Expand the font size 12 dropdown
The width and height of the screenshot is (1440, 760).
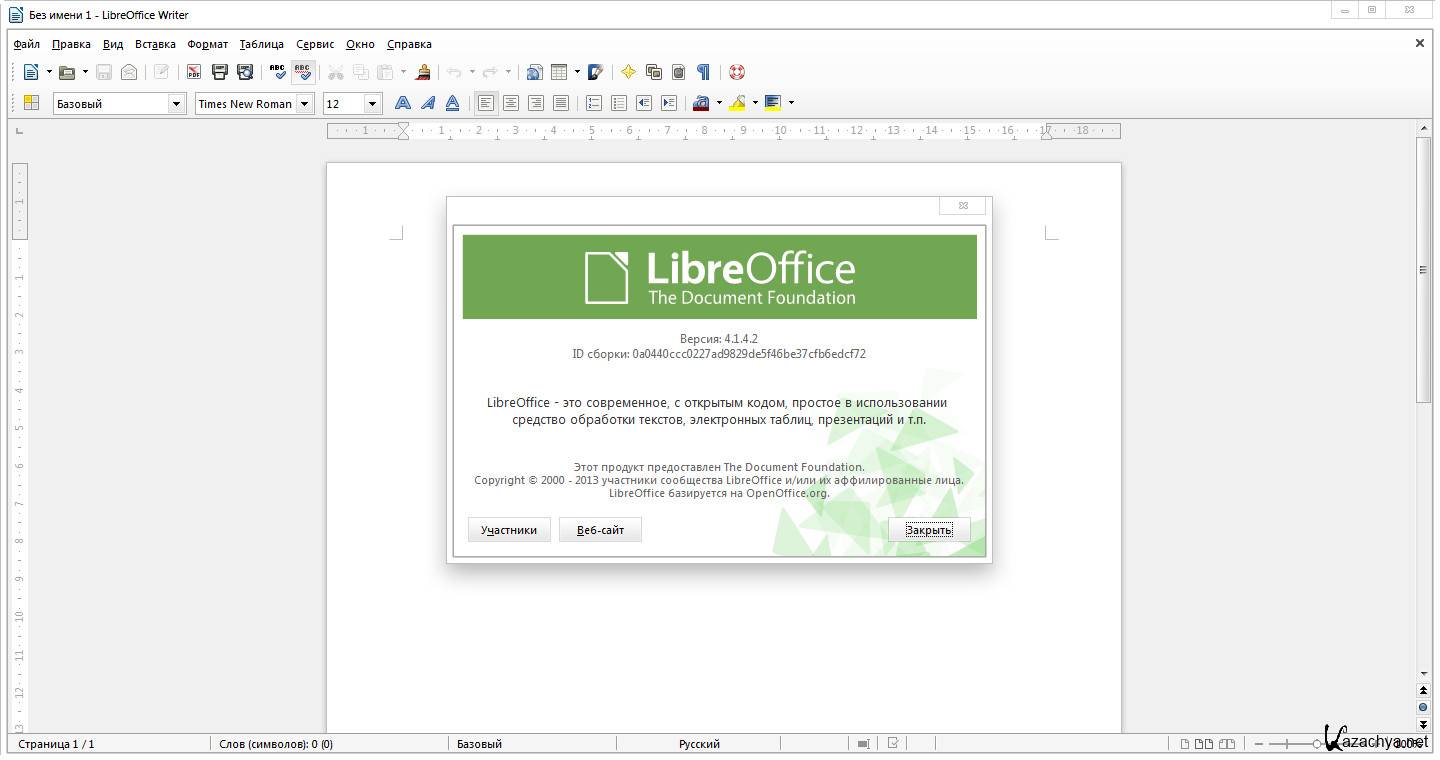[373, 103]
